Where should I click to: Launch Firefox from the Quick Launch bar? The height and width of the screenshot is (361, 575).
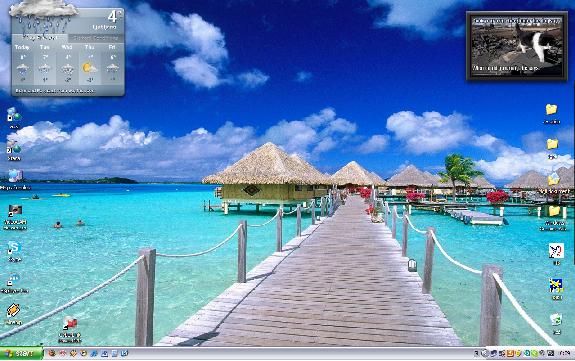pyautogui.click(x=52, y=353)
